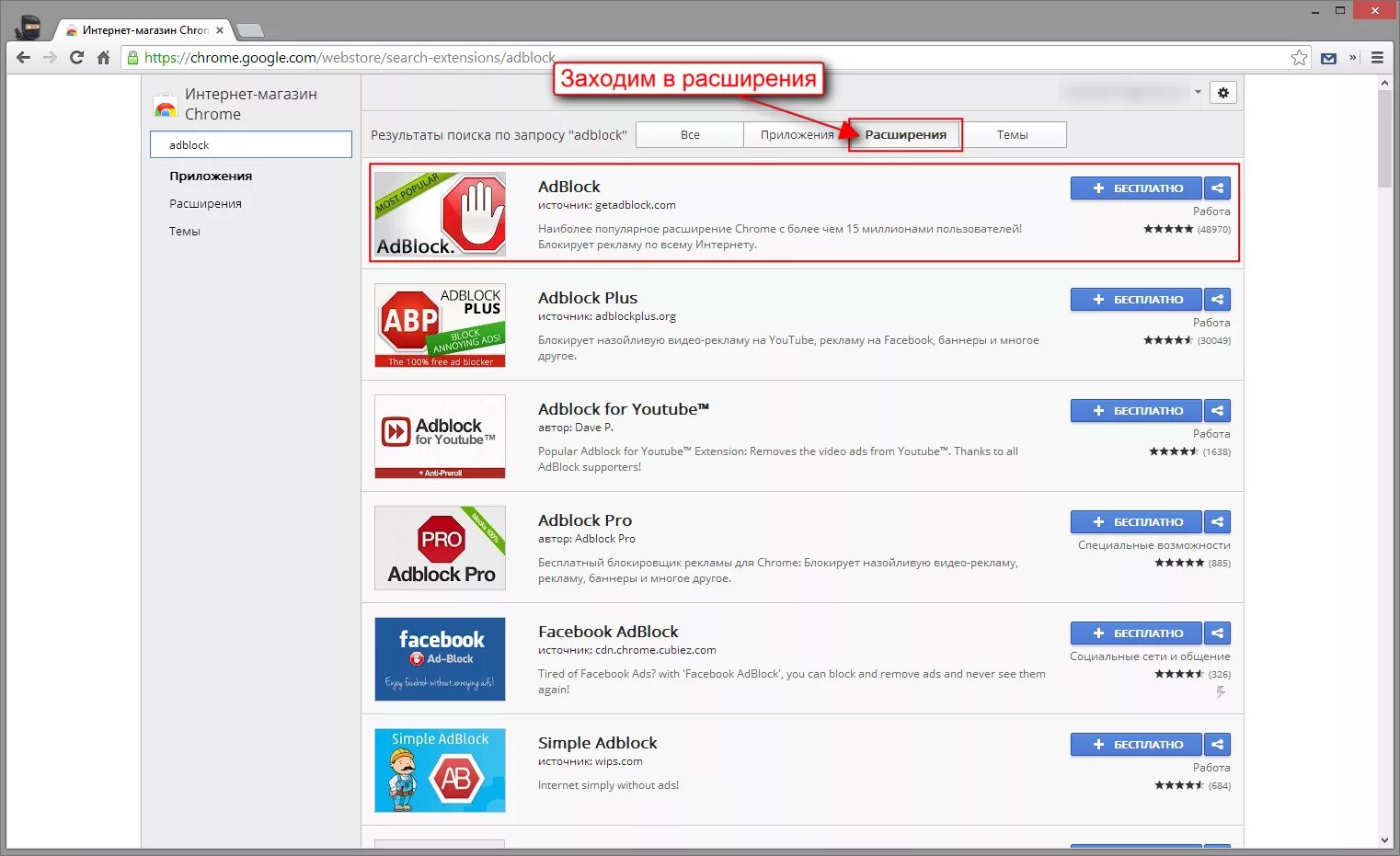Share the Simple Adblock extension

(1217, 745)
